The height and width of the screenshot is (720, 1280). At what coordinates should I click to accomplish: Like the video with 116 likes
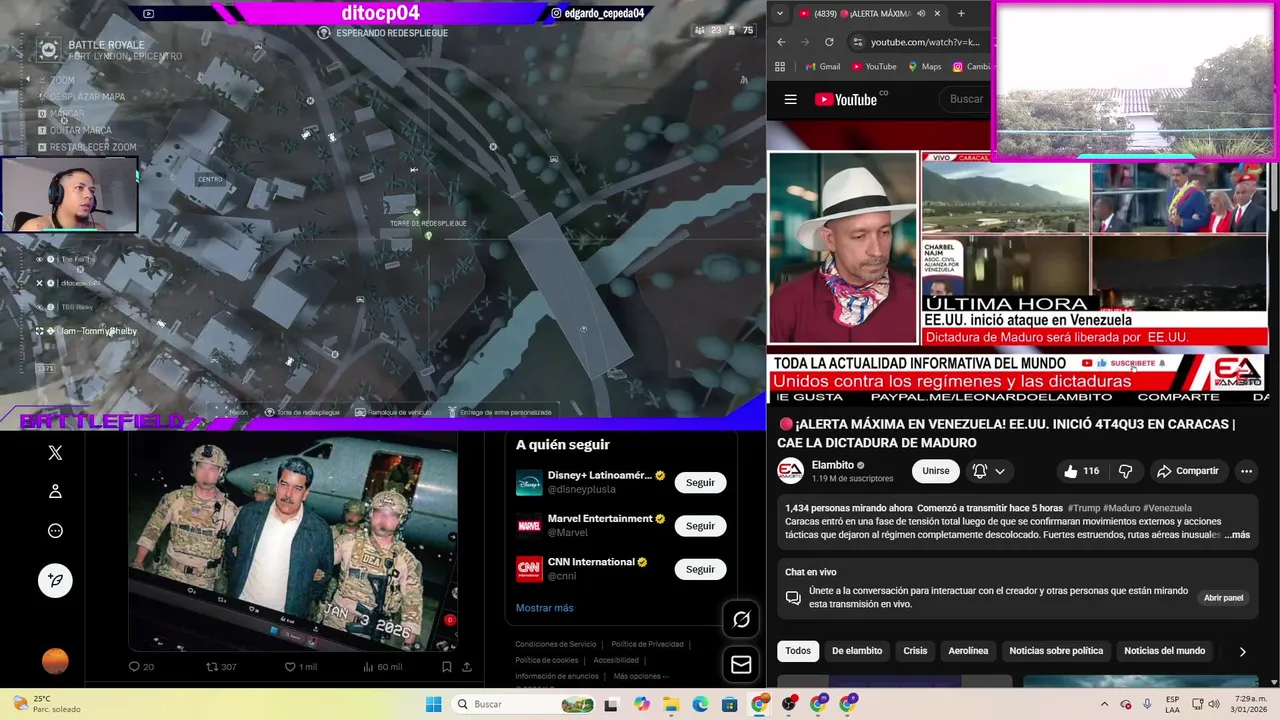click(x=1082, y=471)
